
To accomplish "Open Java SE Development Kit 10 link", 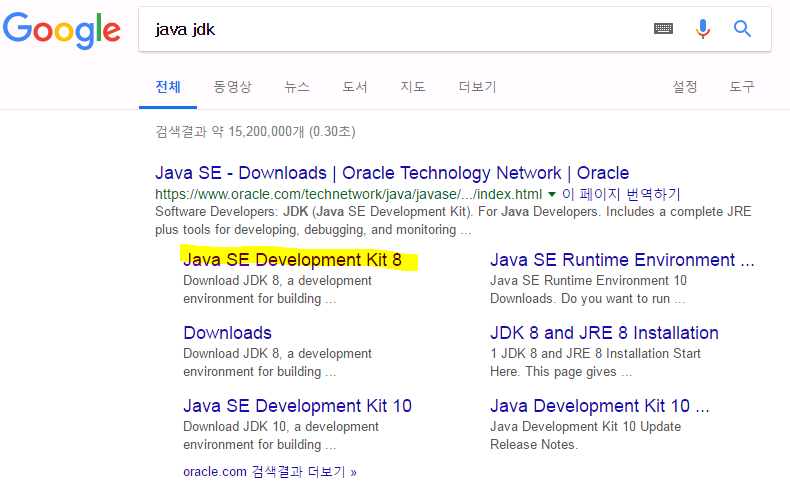I will [x=297, y=406].
